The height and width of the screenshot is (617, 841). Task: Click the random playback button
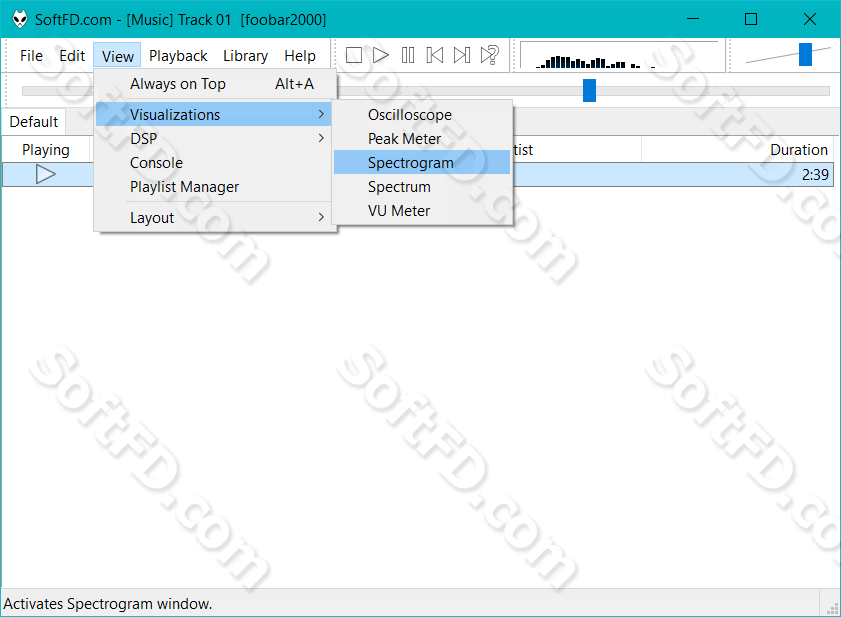[490, 55]
